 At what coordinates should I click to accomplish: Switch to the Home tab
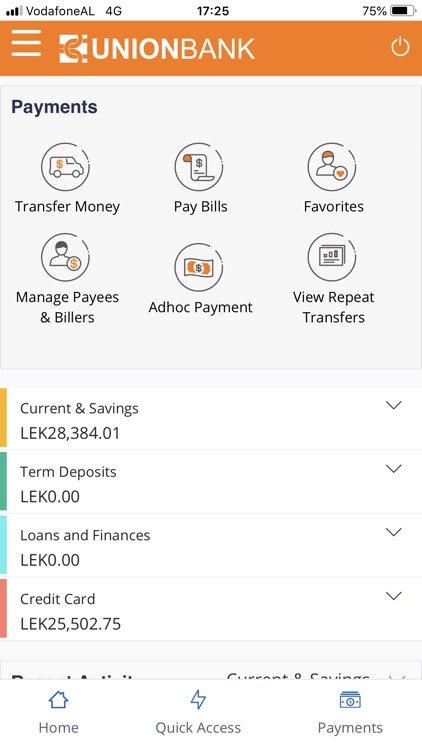tap(58, 713)
